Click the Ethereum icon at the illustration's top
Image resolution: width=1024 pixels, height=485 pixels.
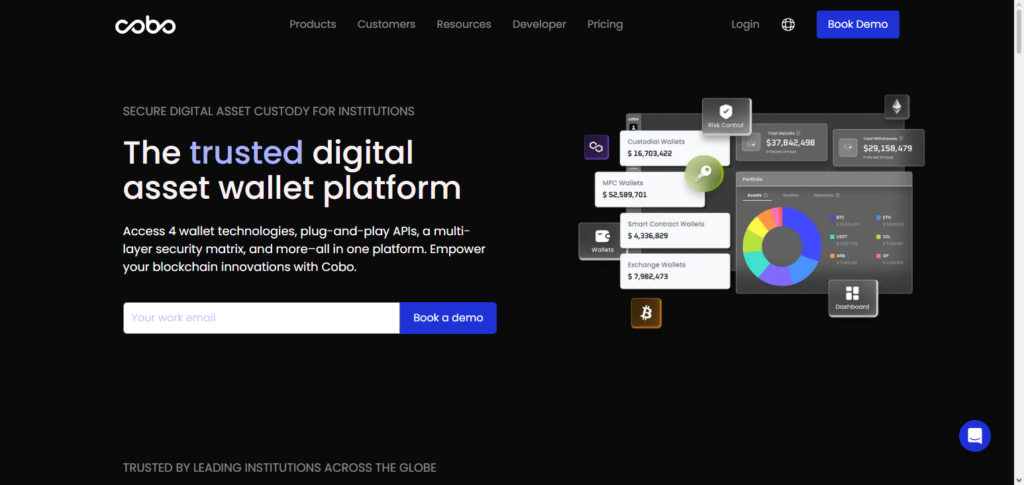pos(896,107)
